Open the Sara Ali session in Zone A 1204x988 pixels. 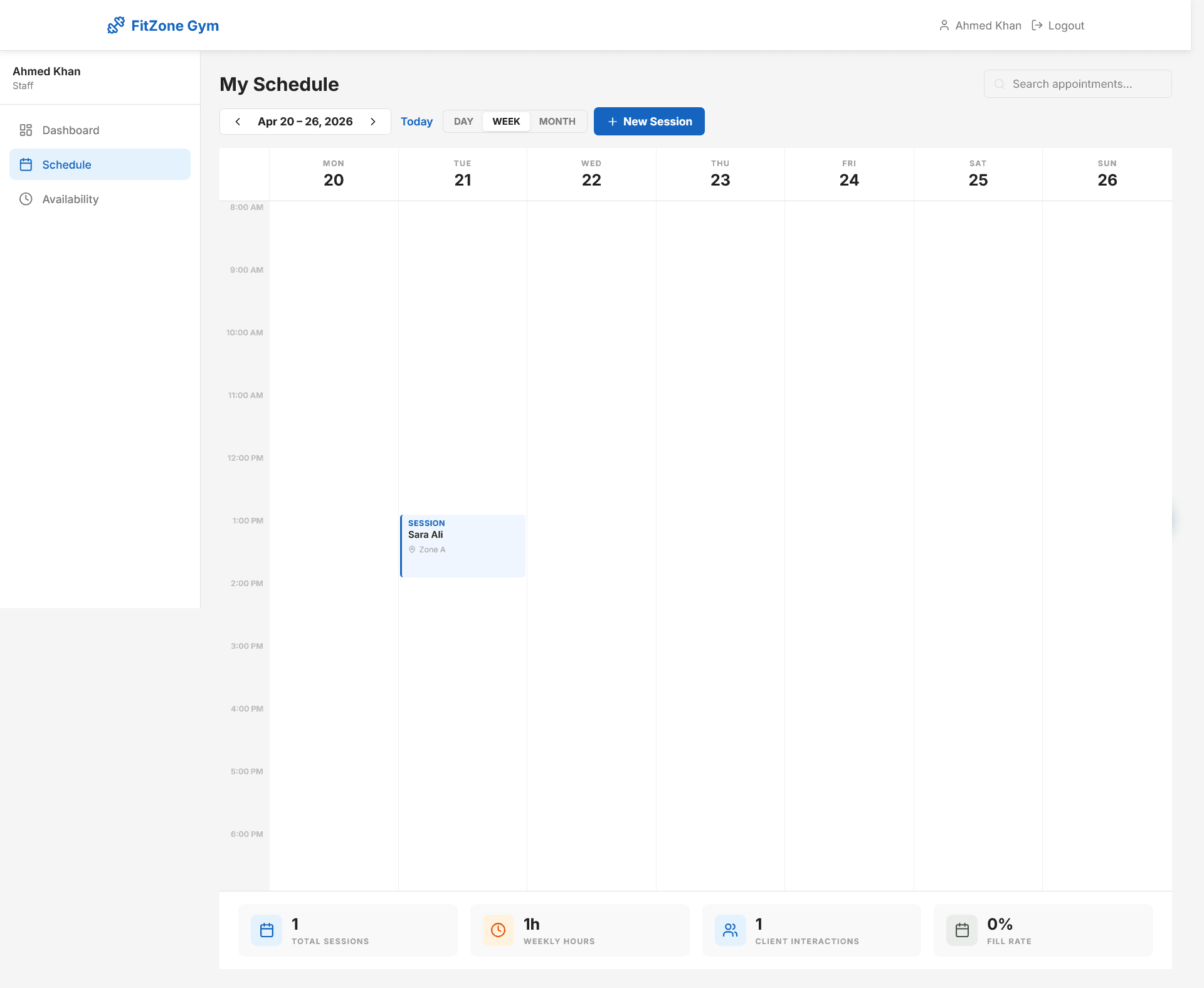[463, 544]
